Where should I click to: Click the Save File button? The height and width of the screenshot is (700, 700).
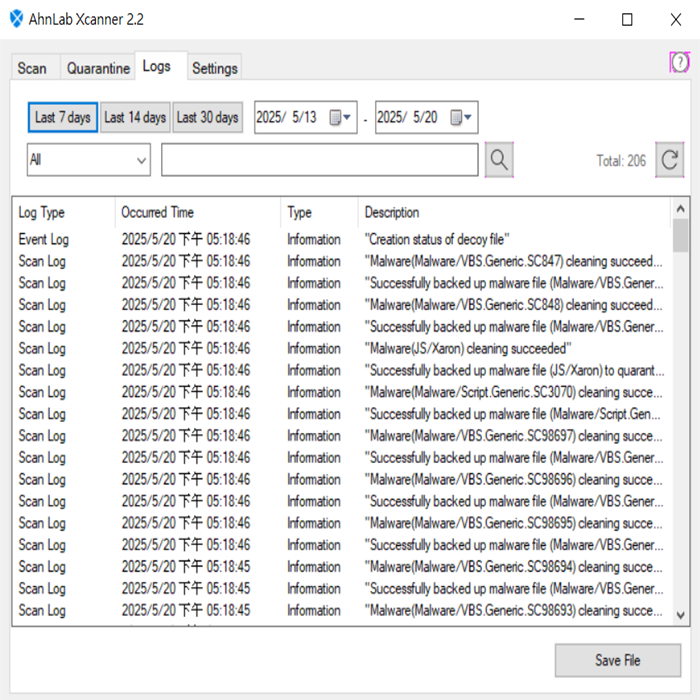[618, 660]
